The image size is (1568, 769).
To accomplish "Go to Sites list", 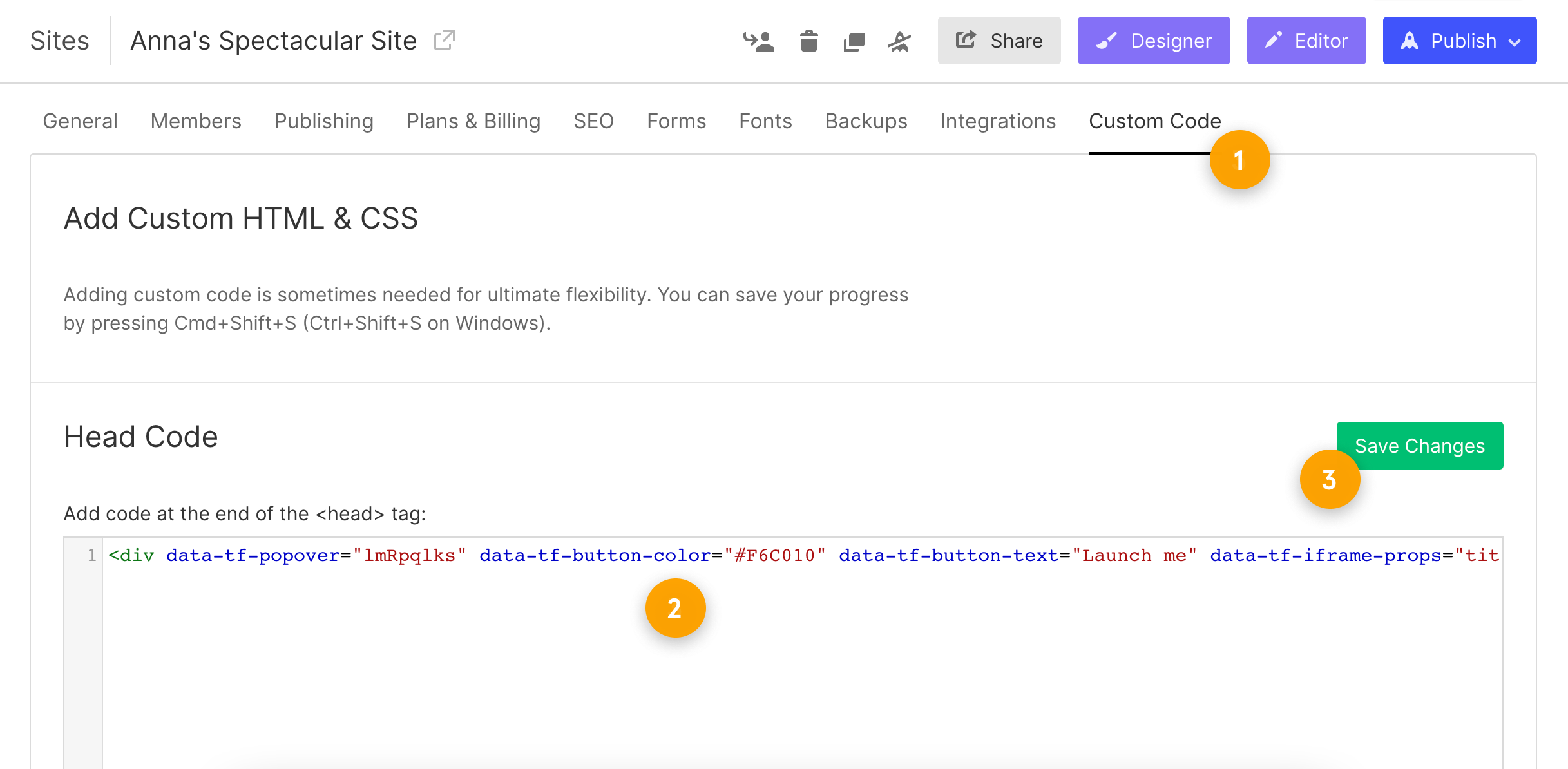I will click(x=60, y=41).
